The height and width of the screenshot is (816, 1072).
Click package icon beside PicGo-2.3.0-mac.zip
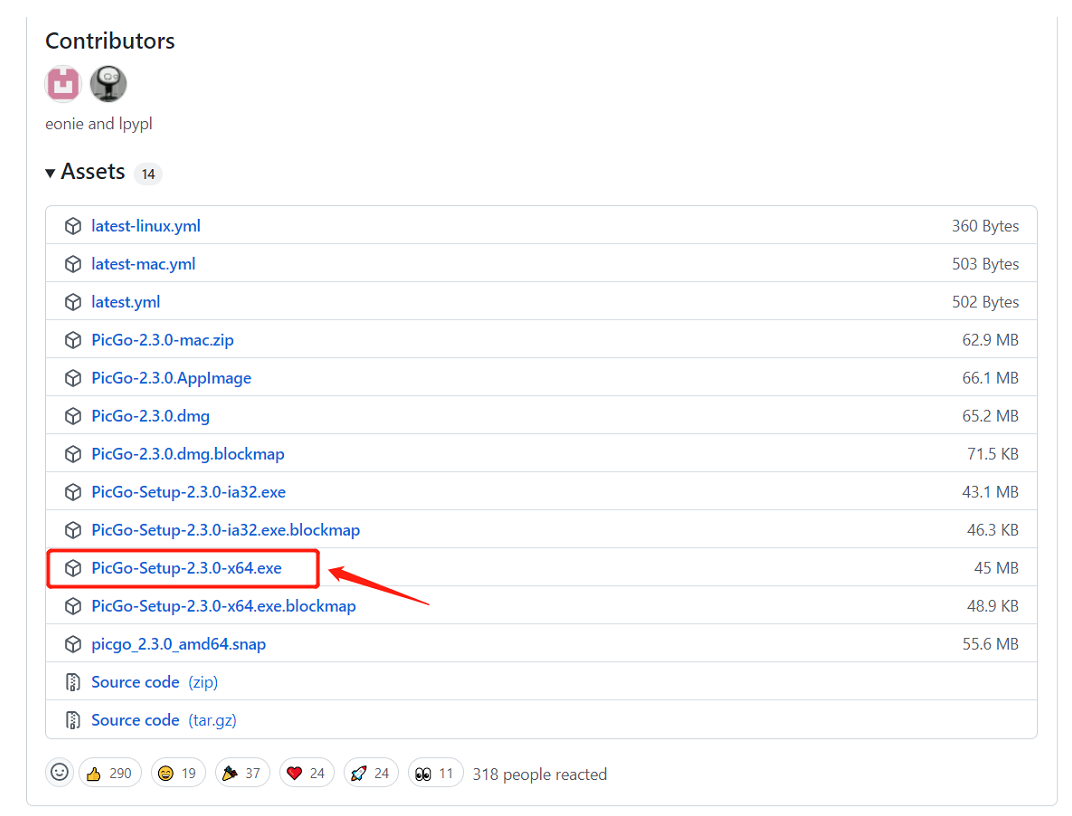[72, 340]
